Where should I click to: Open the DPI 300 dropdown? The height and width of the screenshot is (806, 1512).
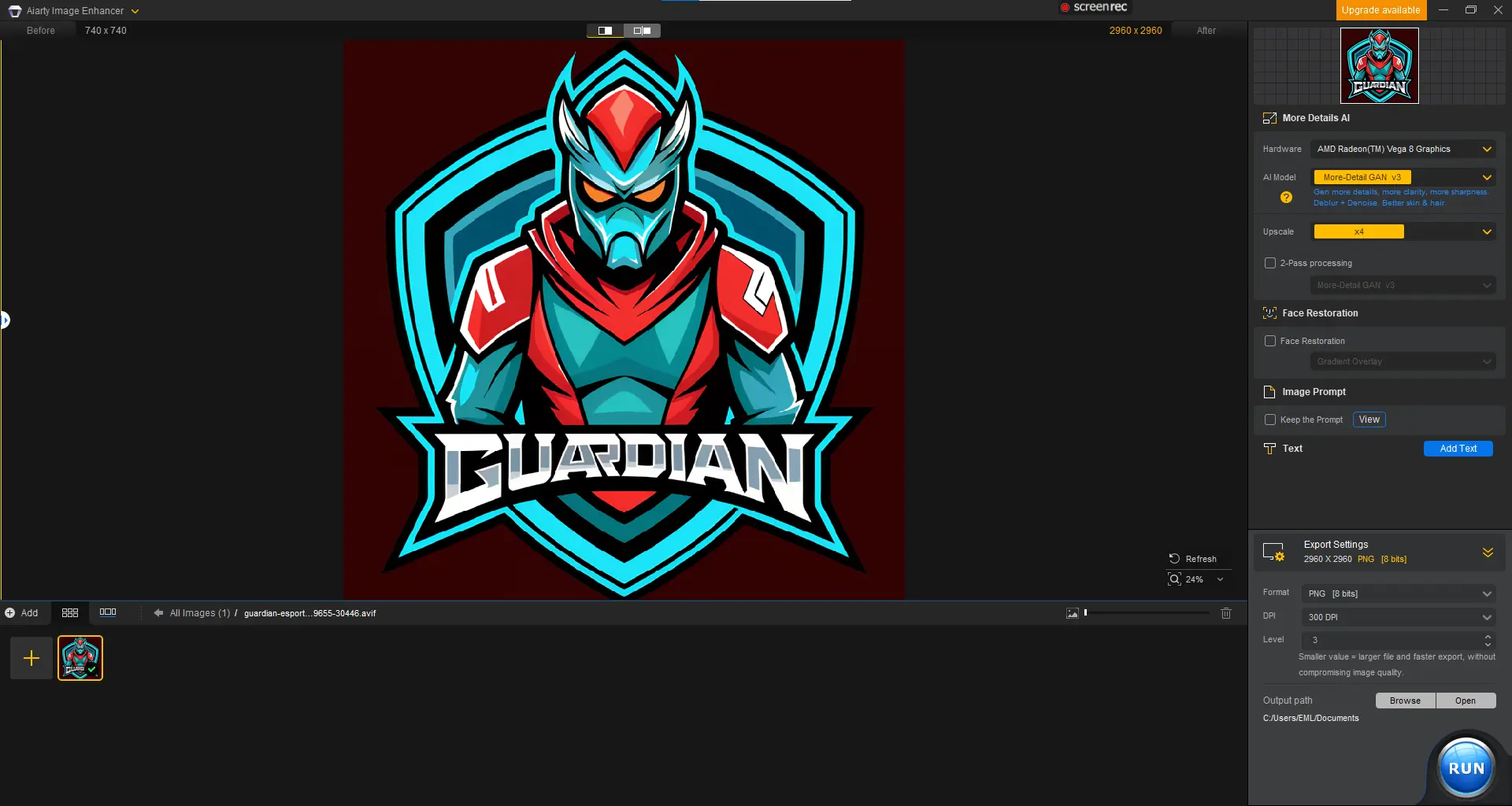pyautogui.click(x=1399, y=617)
